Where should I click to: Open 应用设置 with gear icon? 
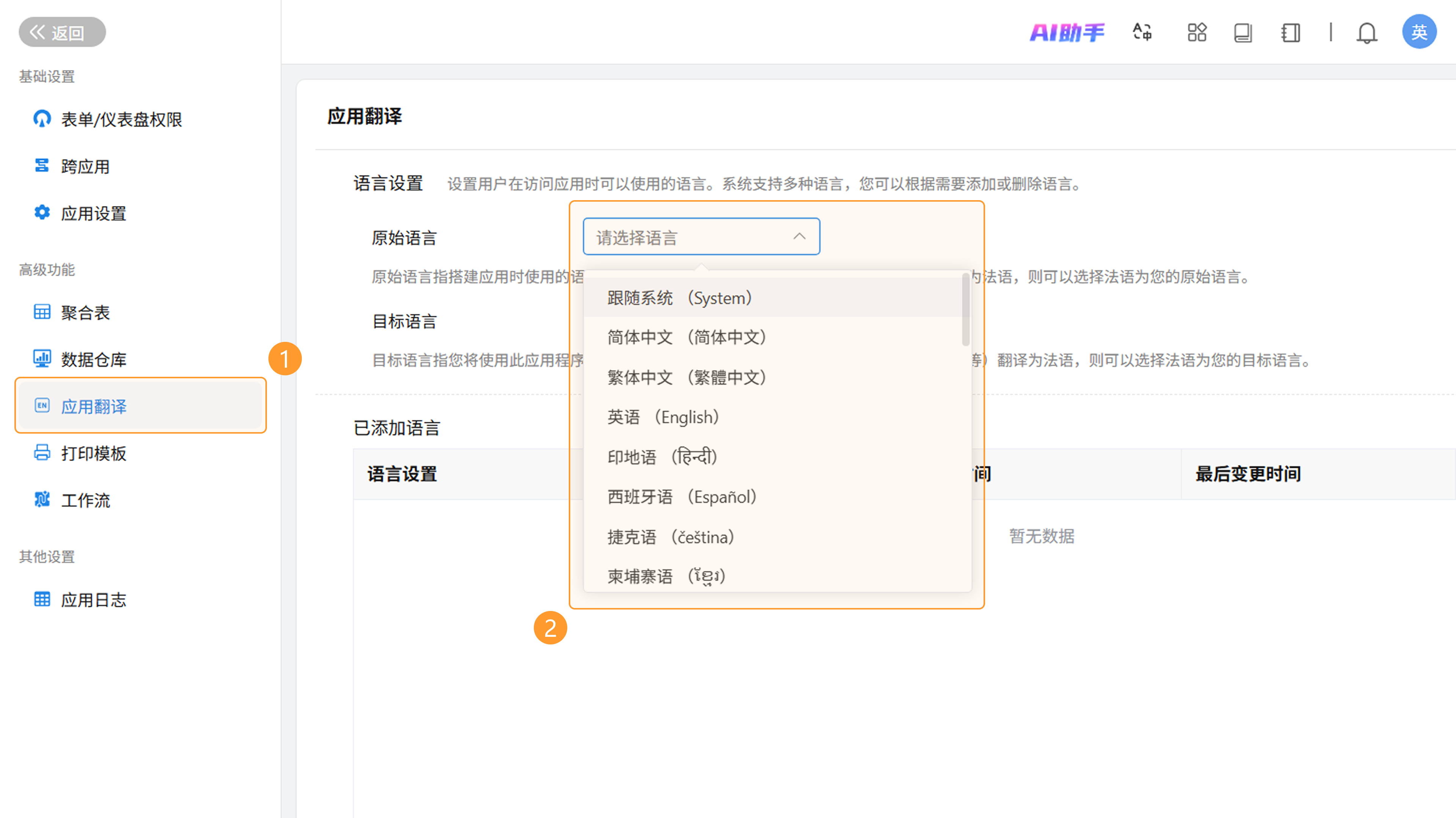pos(93,213)
